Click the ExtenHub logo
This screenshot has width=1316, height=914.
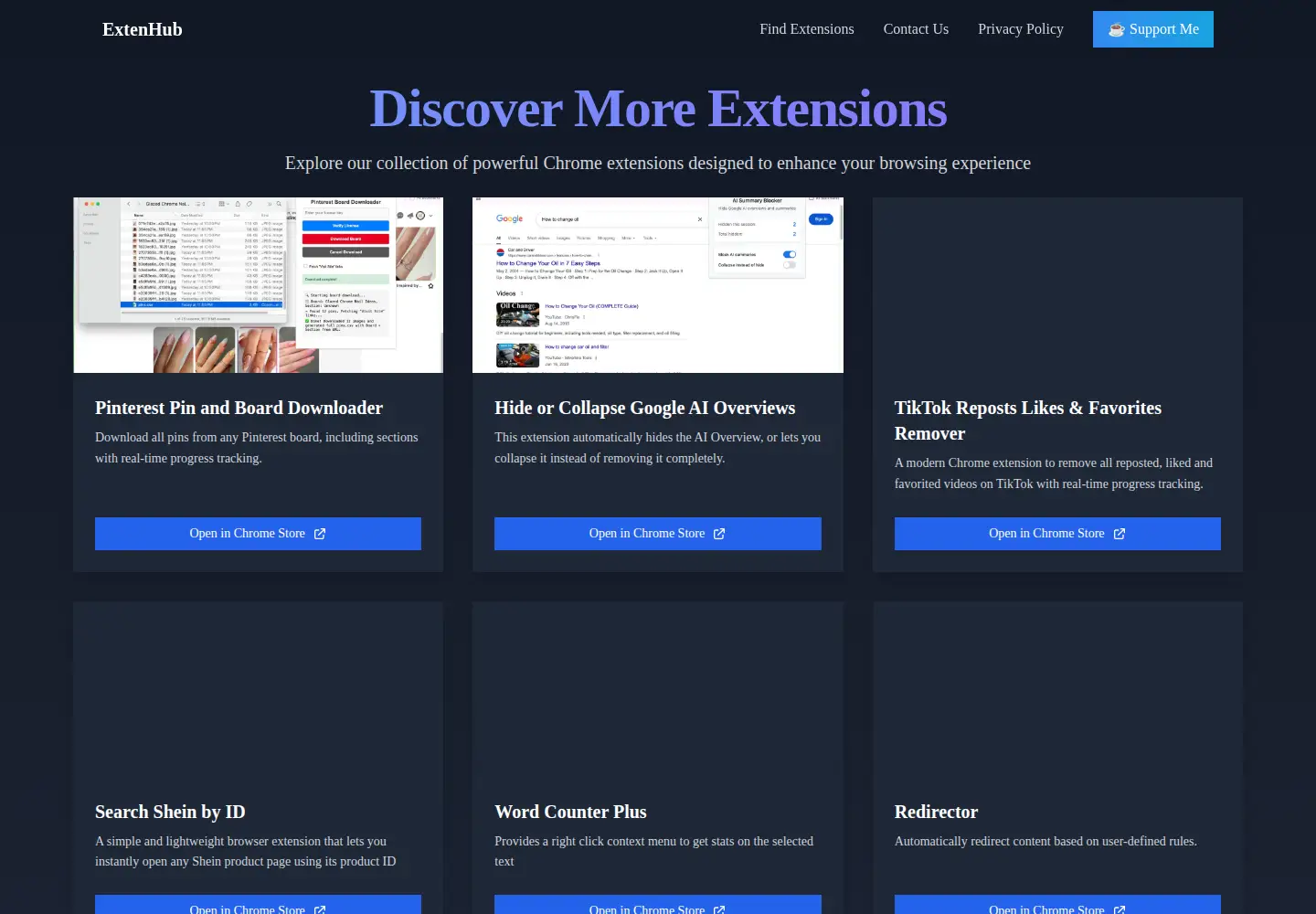coord(143,29)
